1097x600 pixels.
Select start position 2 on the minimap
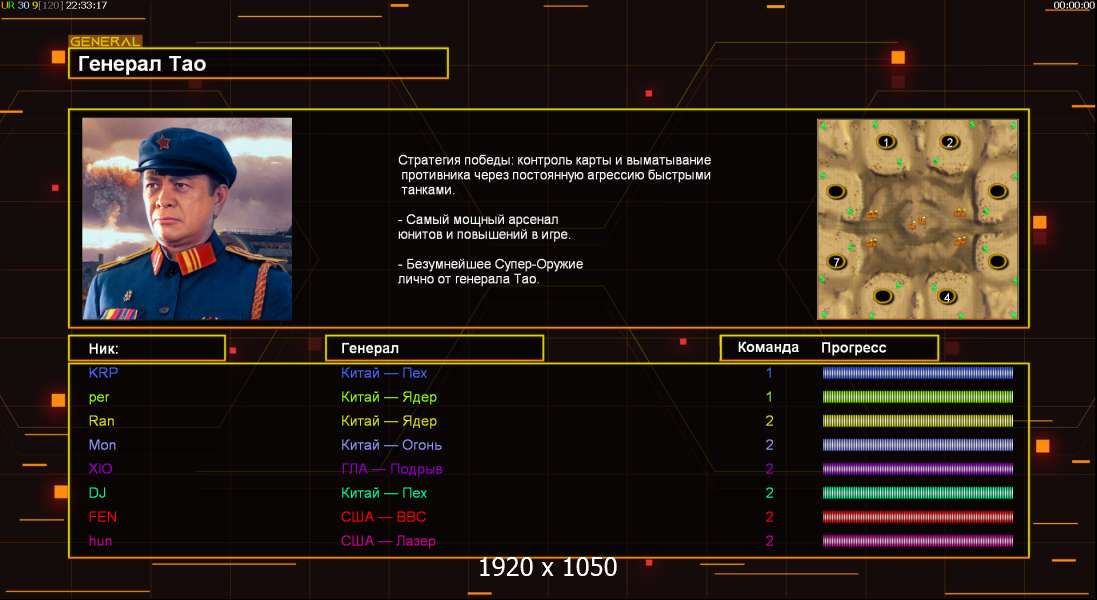point(949,142)
